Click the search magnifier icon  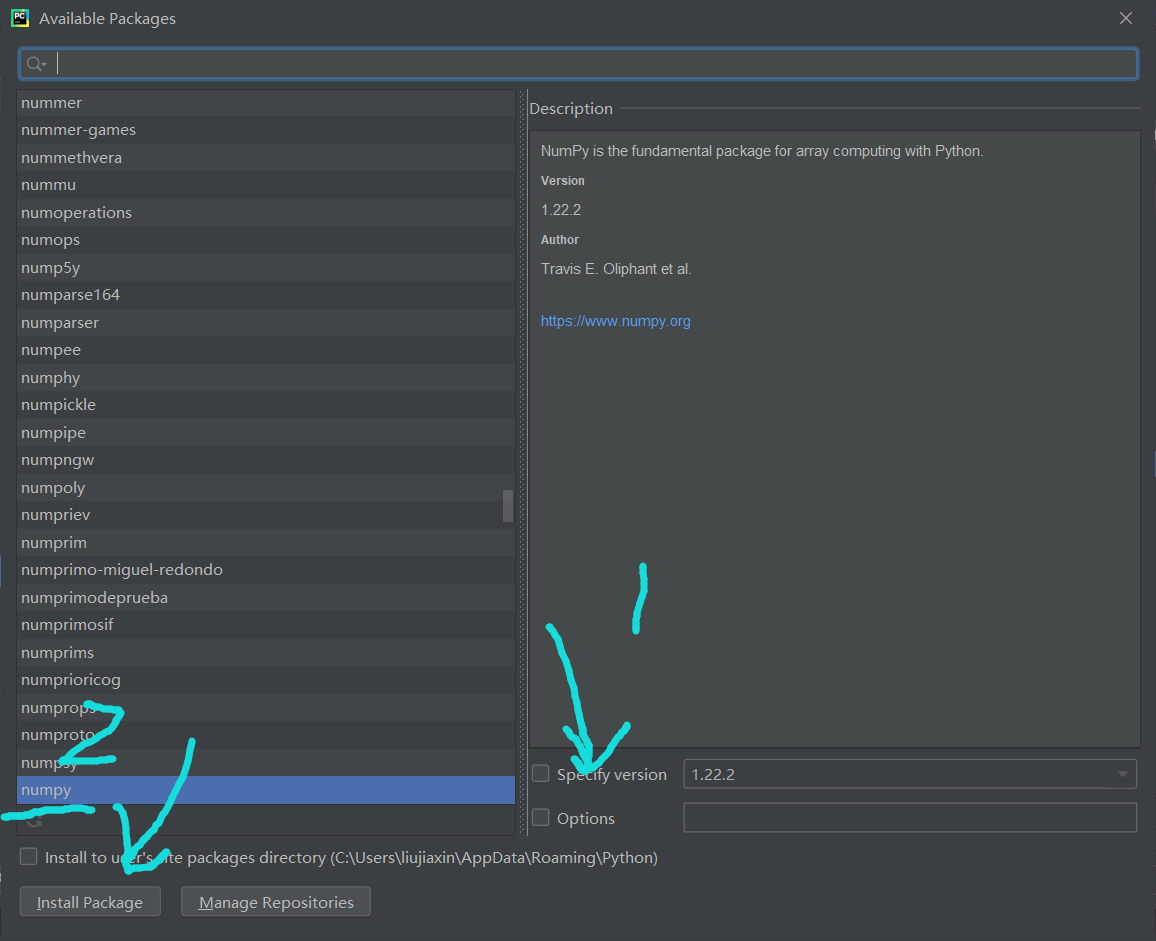pyautogui.click(x=36, y=64)
